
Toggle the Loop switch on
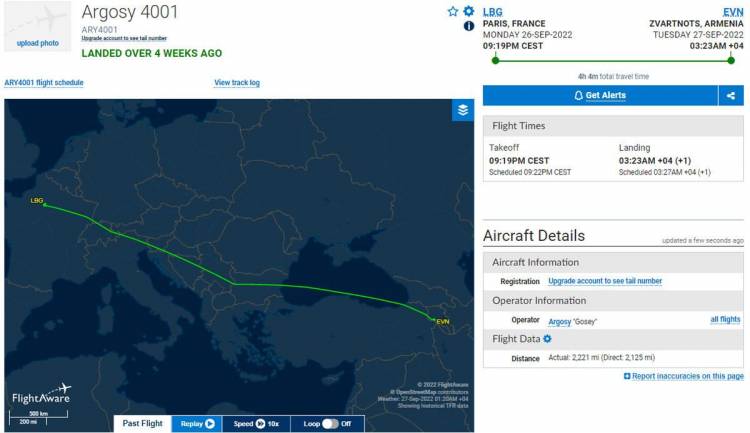click(x=330, y=423)
